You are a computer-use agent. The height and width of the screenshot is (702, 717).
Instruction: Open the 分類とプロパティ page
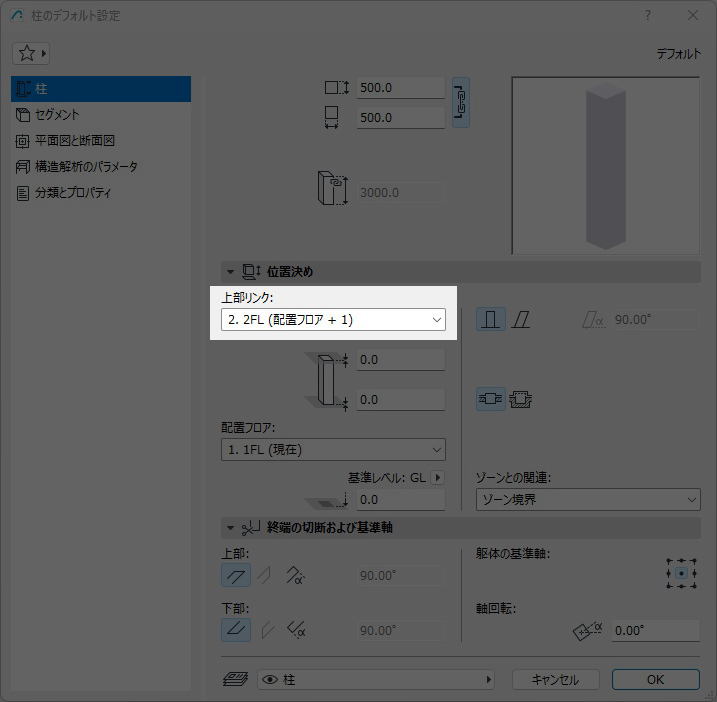[x=73, y=193]
